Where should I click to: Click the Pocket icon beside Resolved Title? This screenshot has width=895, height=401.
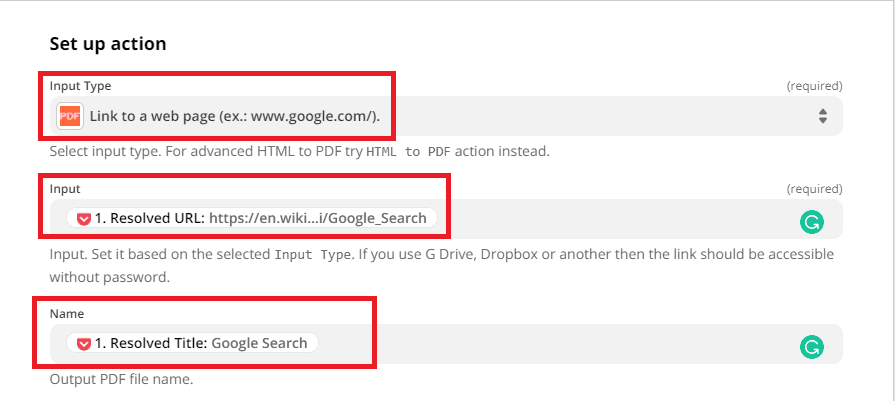(84, 343)
